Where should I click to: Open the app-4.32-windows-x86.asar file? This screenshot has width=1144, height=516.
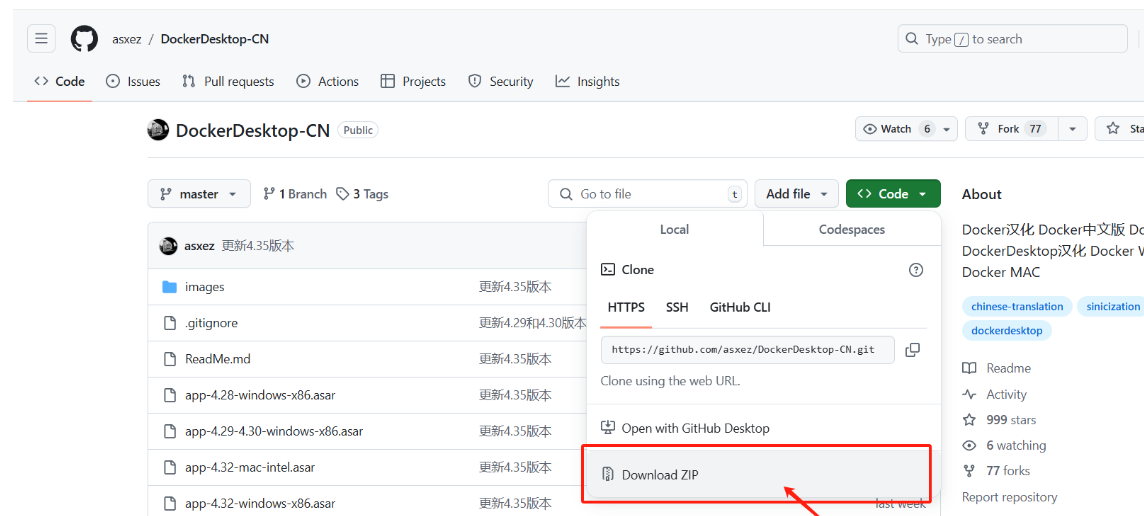[x=260, y=504]
